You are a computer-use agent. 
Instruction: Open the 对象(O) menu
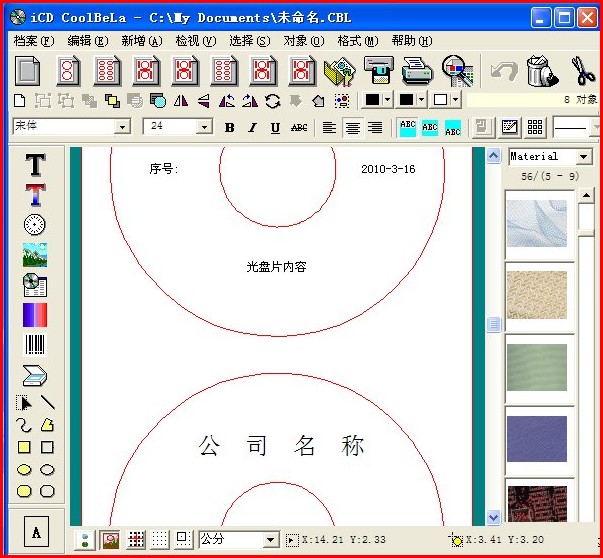304,41
